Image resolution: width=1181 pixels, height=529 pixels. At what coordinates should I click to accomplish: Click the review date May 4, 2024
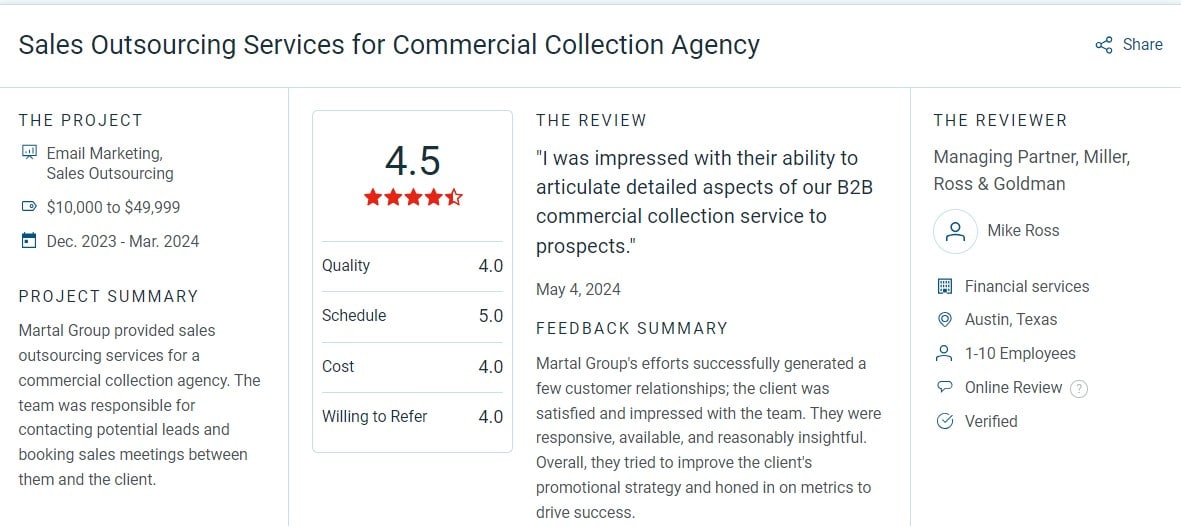[x=578, y=289]
